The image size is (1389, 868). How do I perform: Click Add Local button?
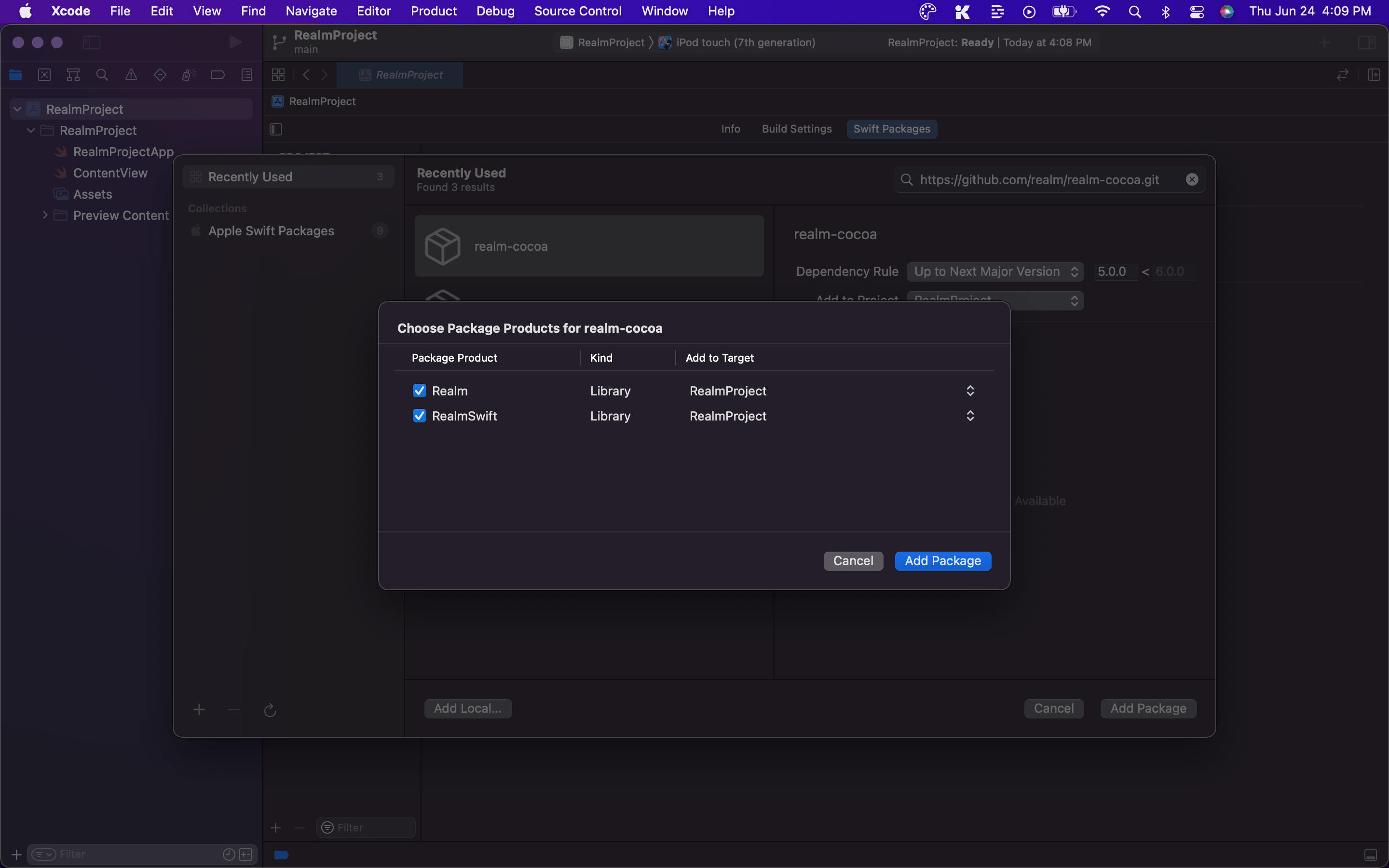click(x=467, y=708)
